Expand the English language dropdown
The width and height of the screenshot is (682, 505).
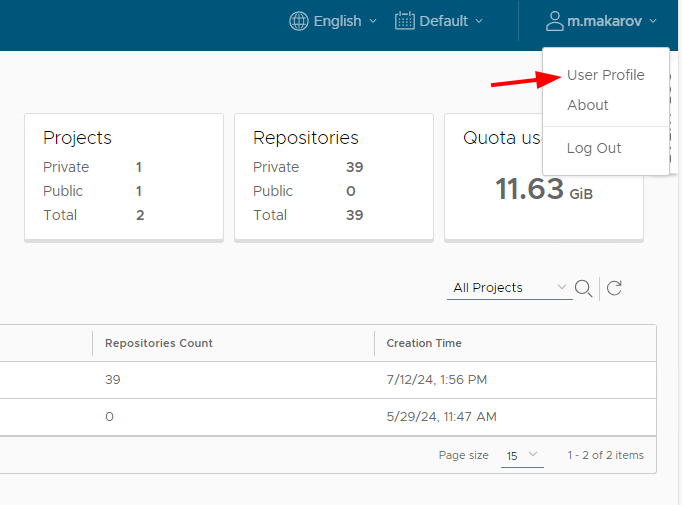[x=333, y=21]
